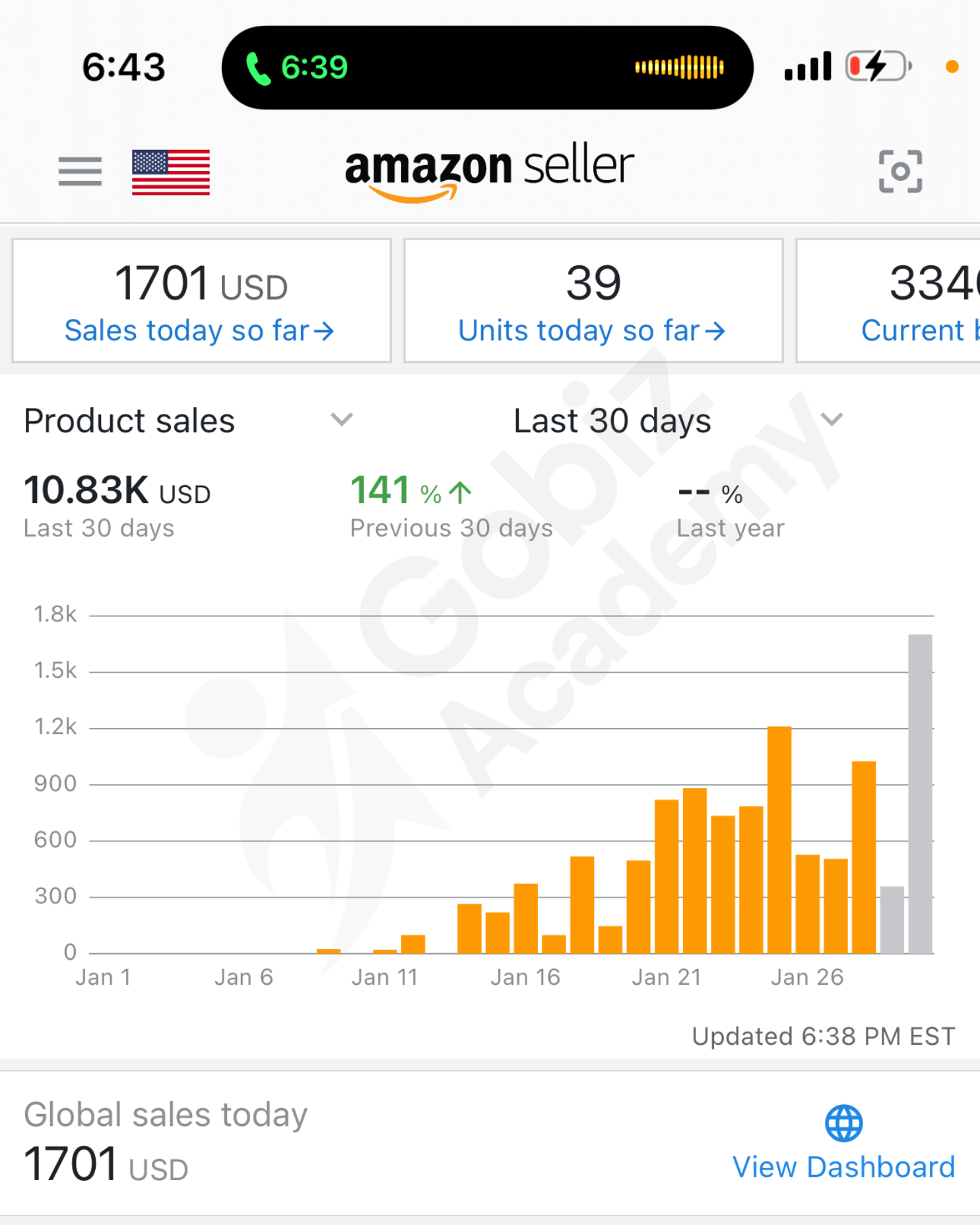Viewport: 980px width, 1225px height.
Task: Click the View Dashboard link
Action: tap(843, 1167)
